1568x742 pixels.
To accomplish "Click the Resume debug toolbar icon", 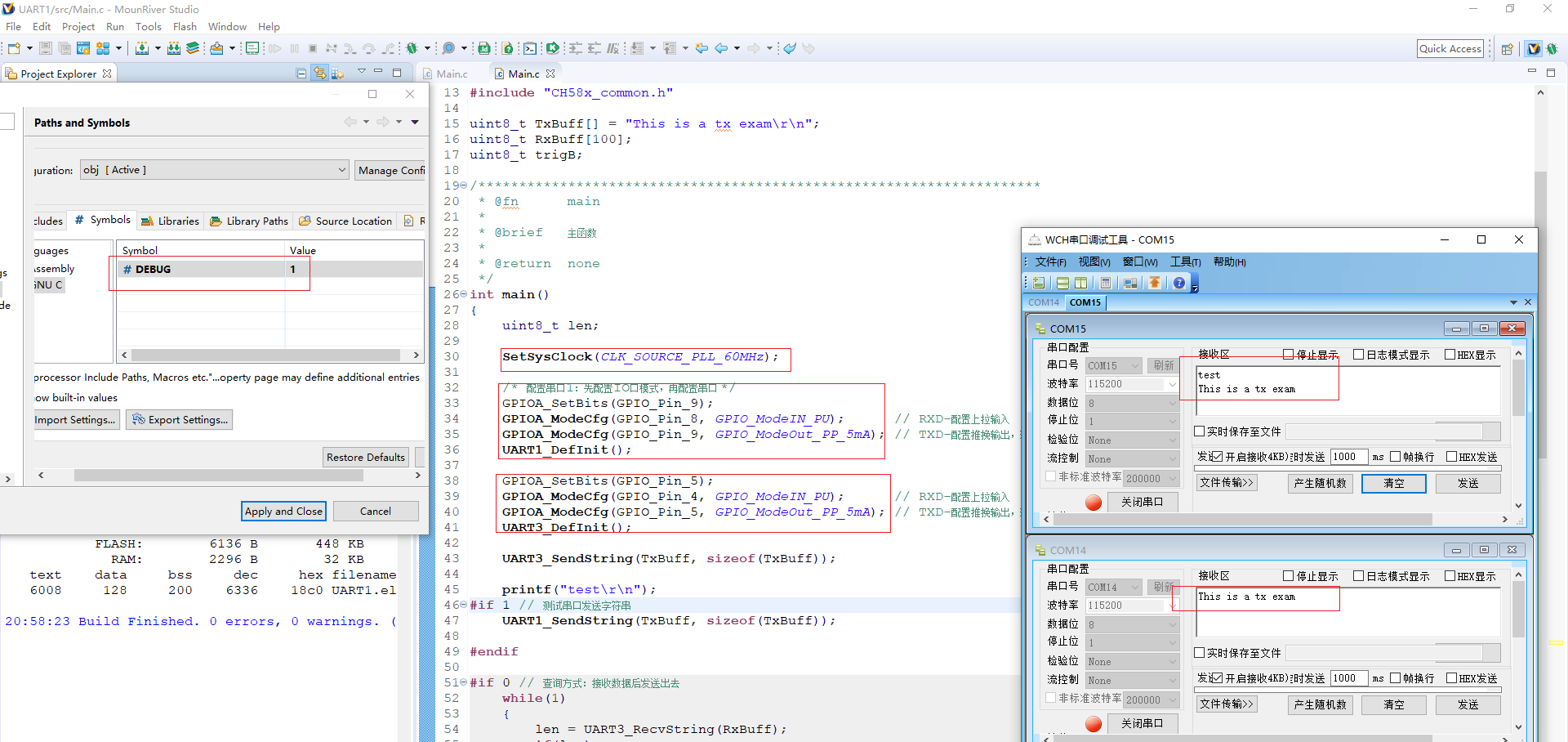I will point(275,48).
